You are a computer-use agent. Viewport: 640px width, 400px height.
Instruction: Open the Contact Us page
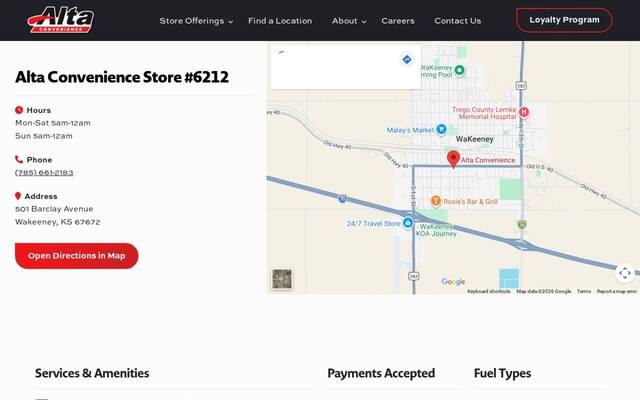pos(458,21)
